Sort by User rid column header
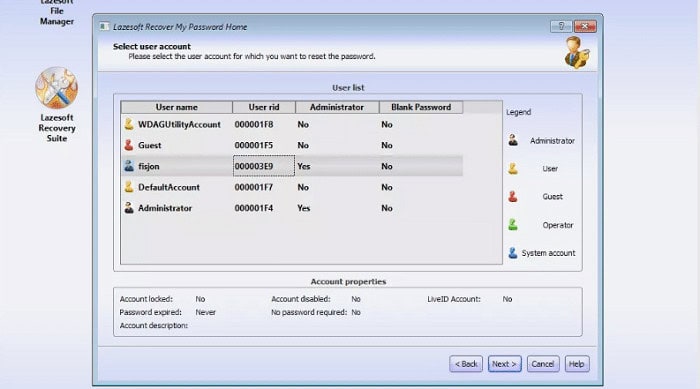This screenshot has height=389, width=700. pos(264,107)
